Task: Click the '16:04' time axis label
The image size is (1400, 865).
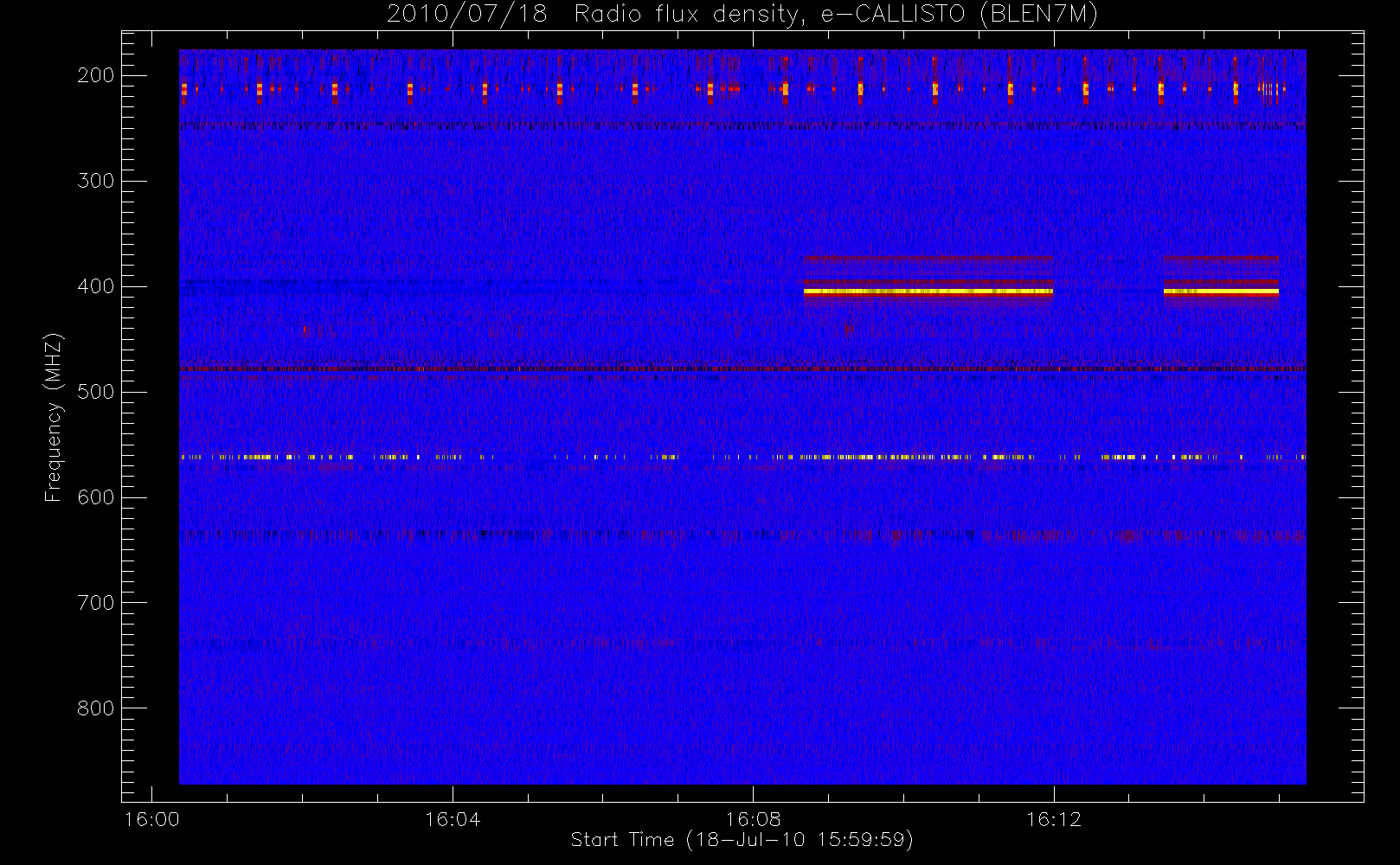Action: 453,819
